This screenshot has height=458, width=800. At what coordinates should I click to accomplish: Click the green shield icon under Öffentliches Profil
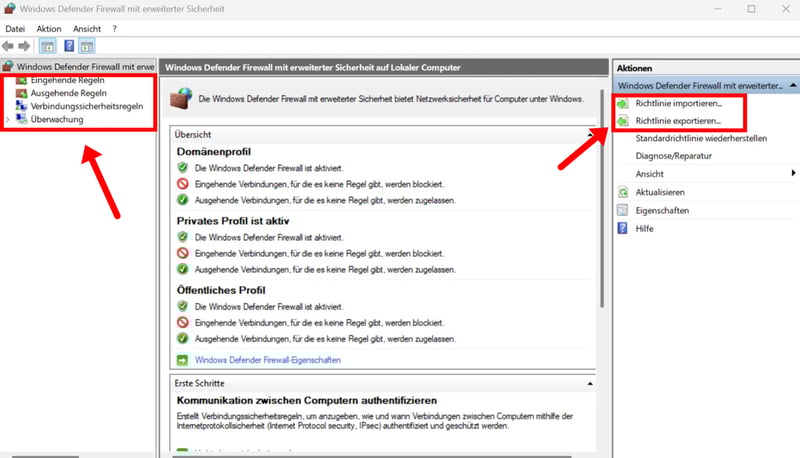click(x=183, y=307)
